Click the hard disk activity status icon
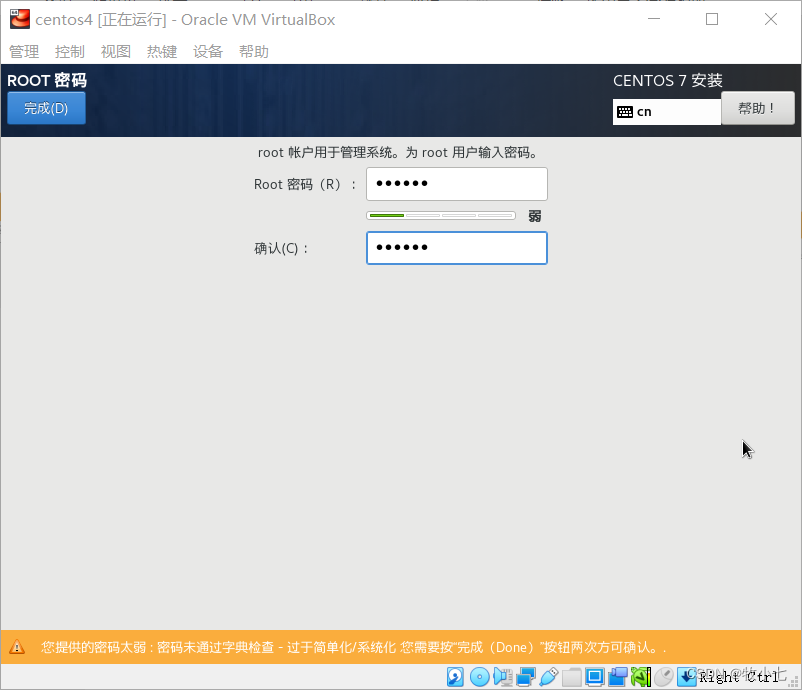This screenshot has width=802, height=690. (455, 677)
